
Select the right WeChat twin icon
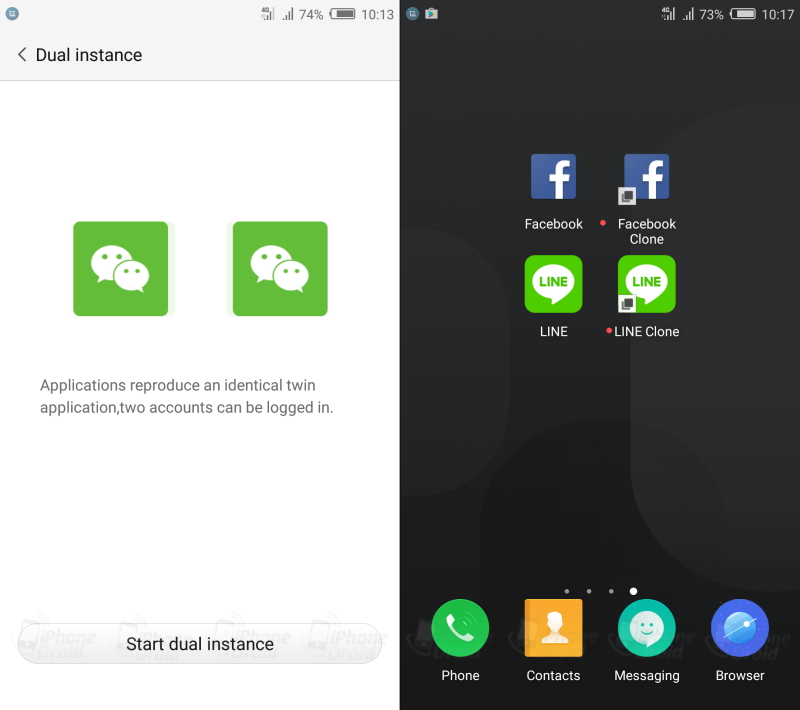click(x=280, y=269)
